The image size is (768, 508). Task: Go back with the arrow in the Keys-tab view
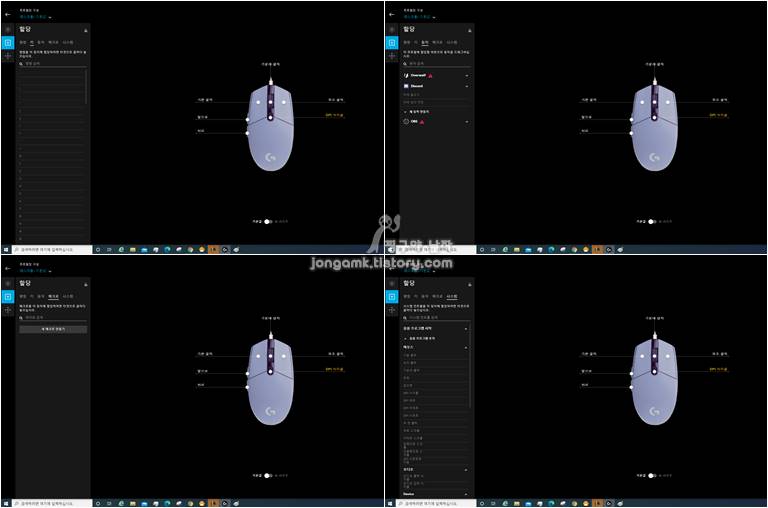[x=7, y=14]
